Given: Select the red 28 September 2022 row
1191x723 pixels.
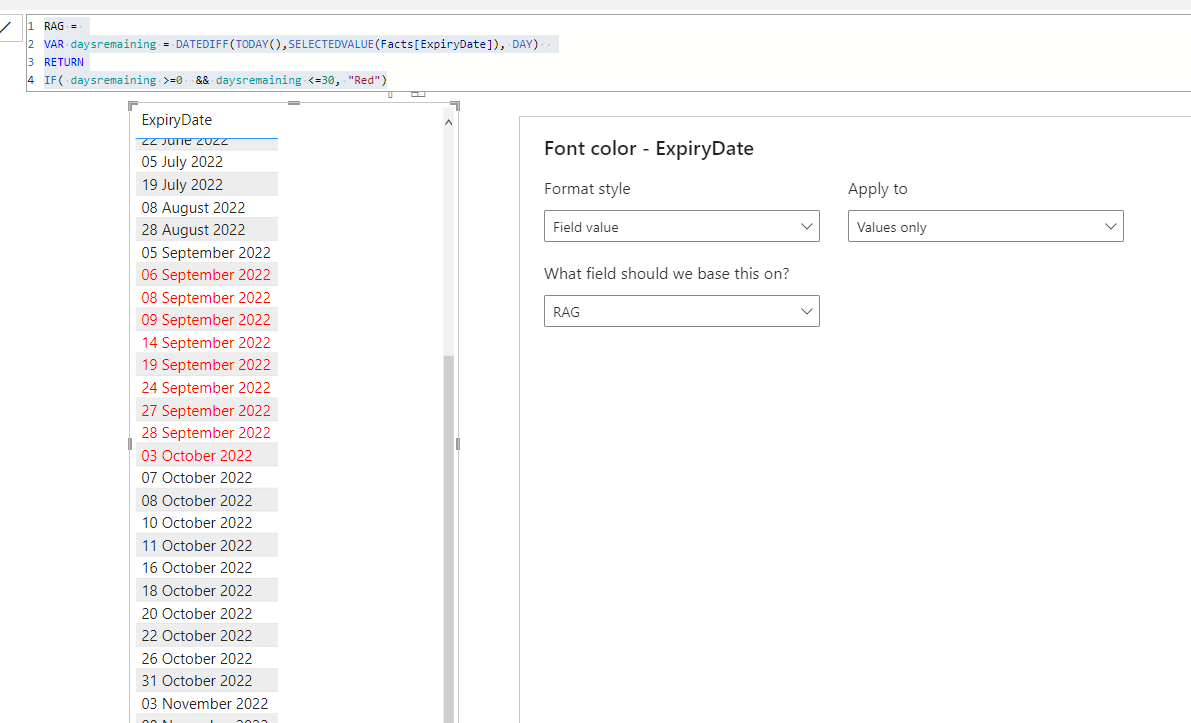Looking at the screenshot, I should [x=207, y=433].
